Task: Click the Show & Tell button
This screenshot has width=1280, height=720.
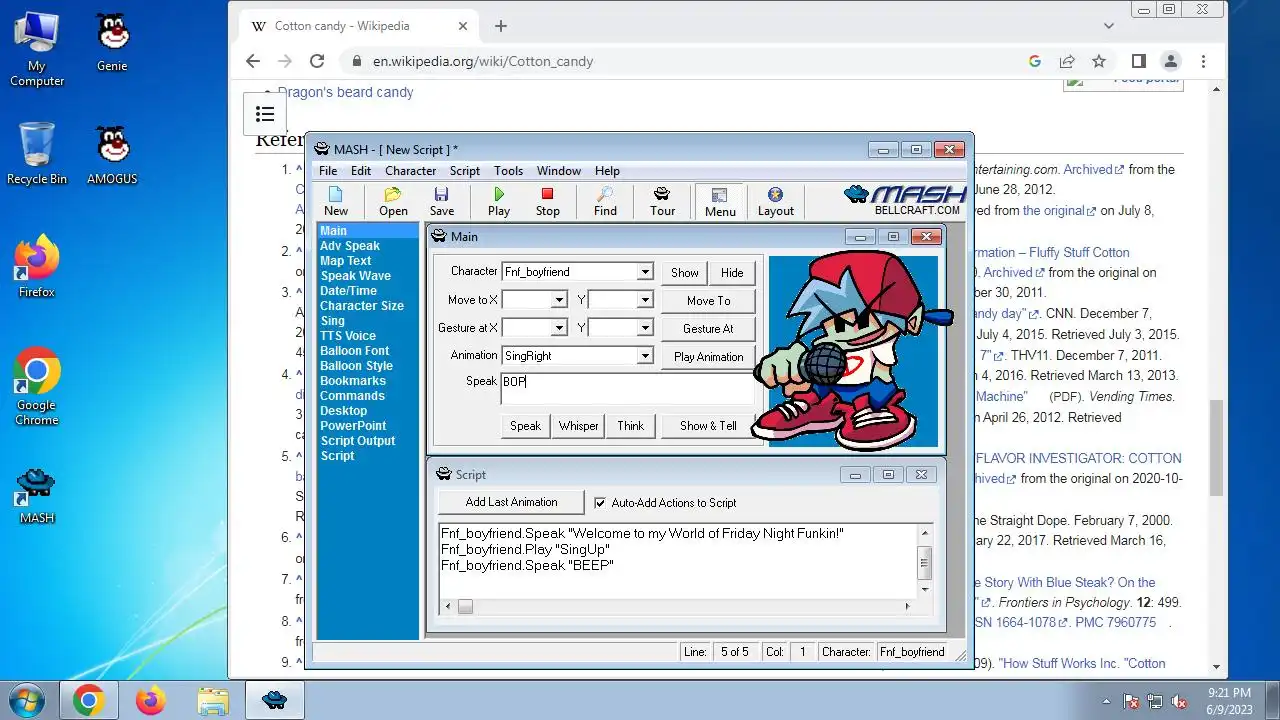Action: [x=708, y=426]
